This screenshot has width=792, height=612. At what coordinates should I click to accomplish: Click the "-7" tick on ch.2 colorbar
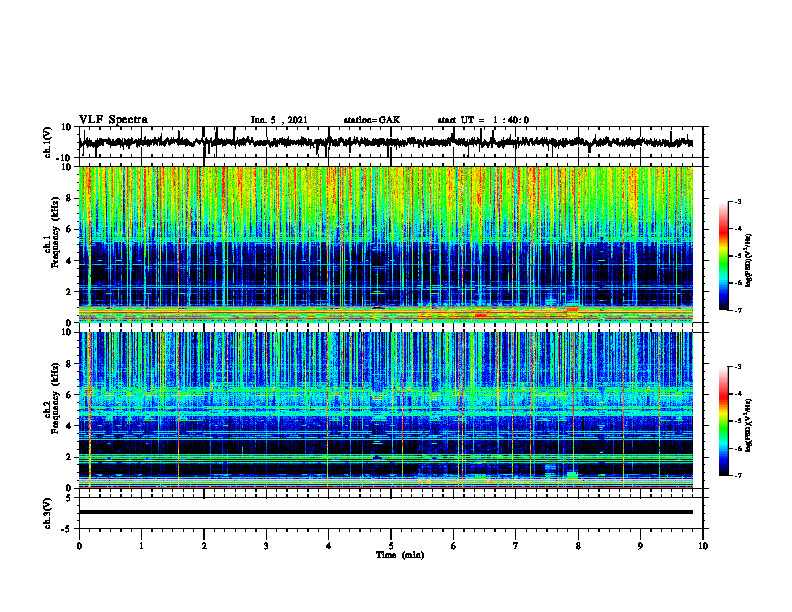pyautogui.click(x=738, y=475)
